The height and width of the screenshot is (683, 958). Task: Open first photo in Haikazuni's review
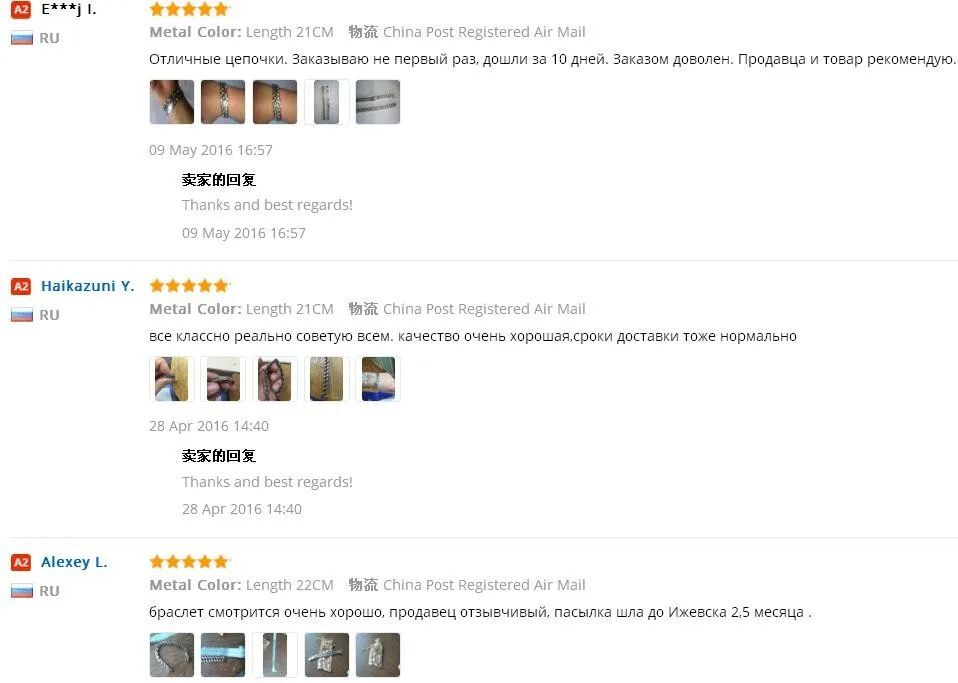point(172,379)
